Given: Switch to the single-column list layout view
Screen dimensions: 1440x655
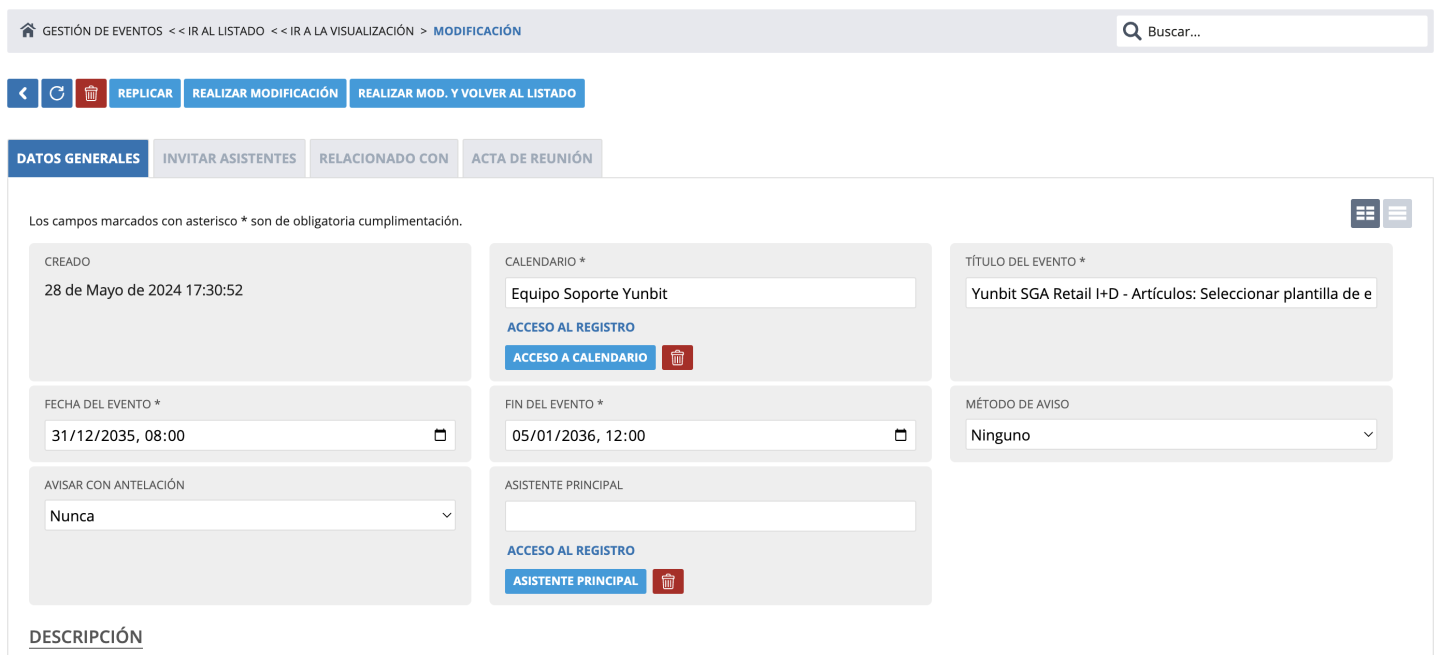Looking at the screenshot, I should (x=1397, y=213).
